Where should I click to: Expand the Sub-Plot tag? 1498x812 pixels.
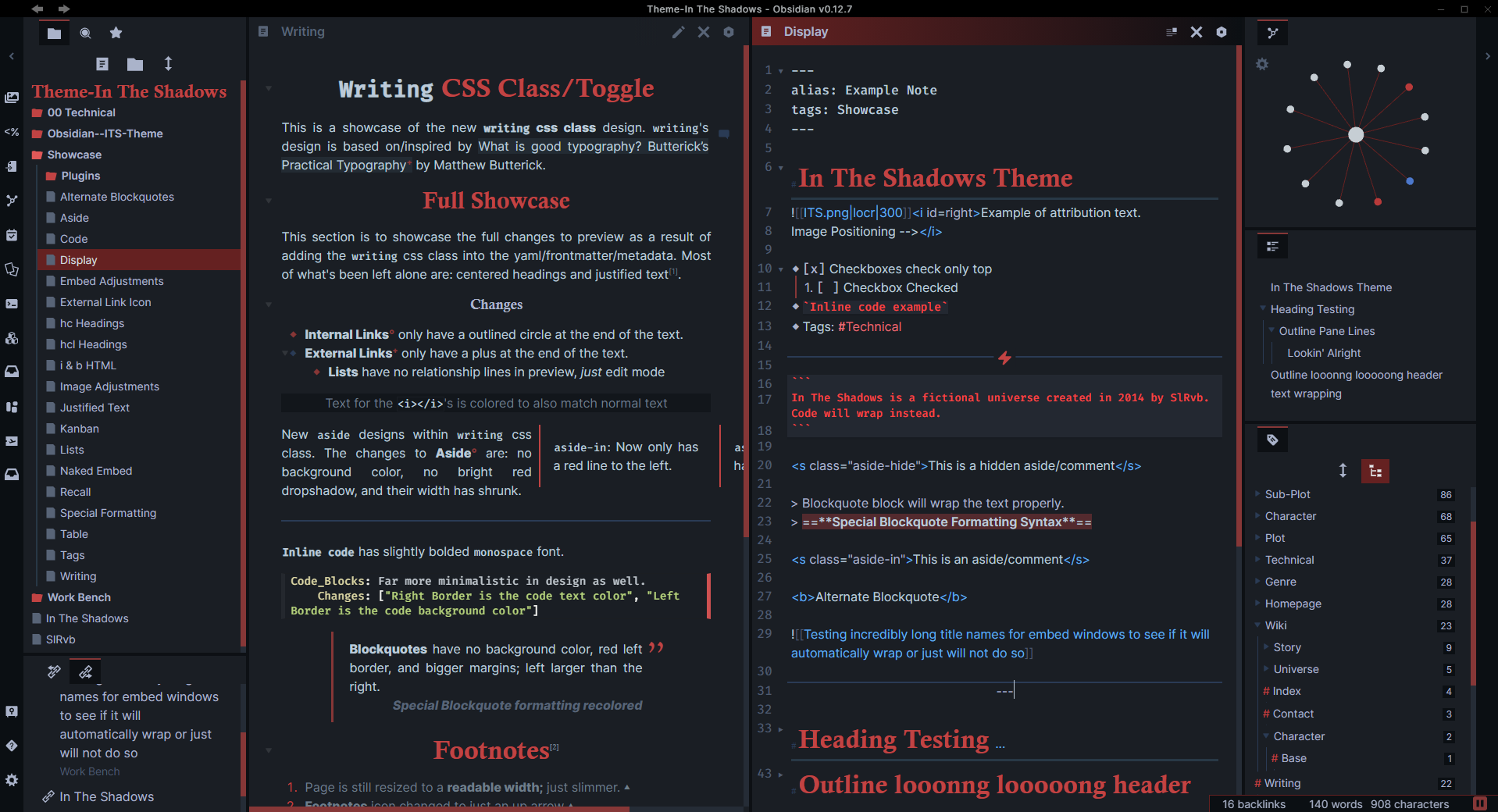click(1257, 493)
